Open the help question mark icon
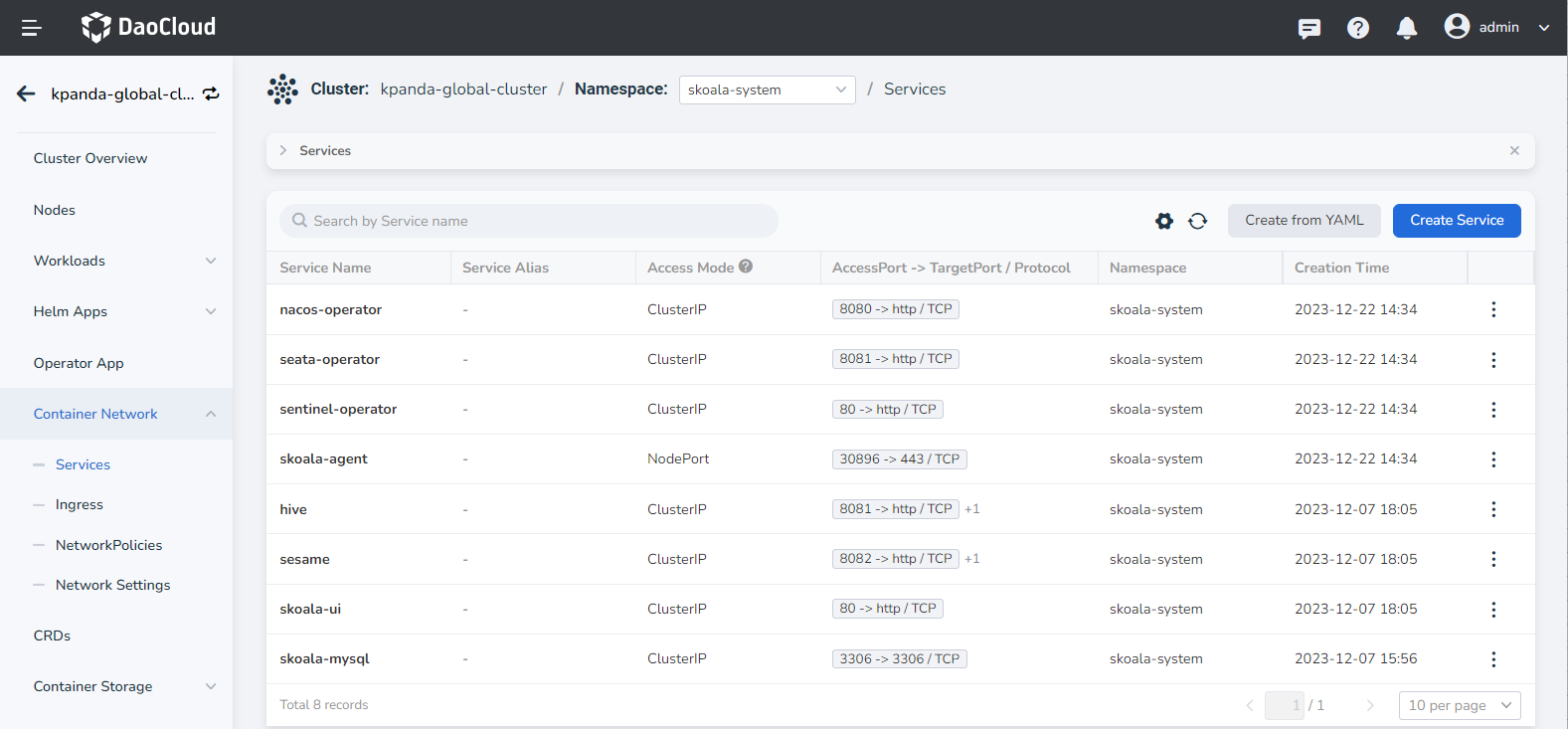1568x729 pixels. pos(1357,28)
